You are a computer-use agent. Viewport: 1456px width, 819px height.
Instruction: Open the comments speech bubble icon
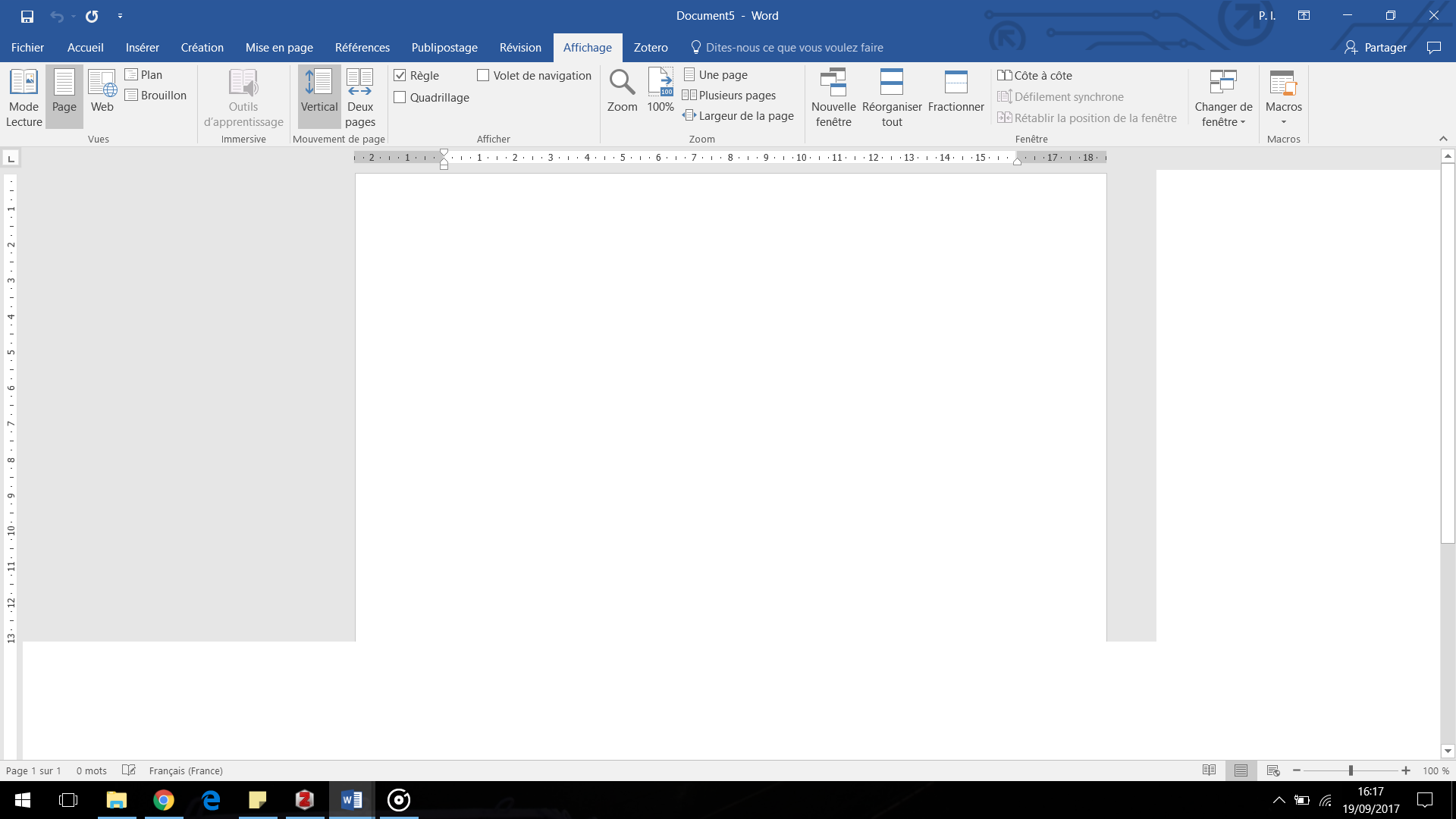(1433, 47)
